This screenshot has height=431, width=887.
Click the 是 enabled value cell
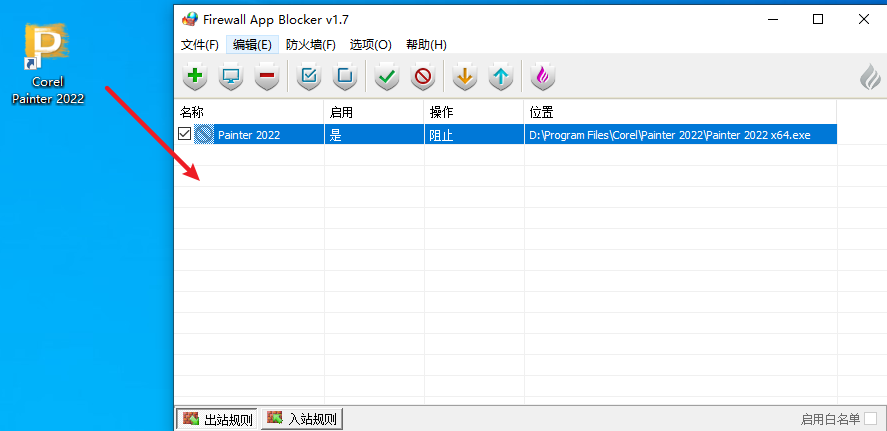tap(374, 135)
